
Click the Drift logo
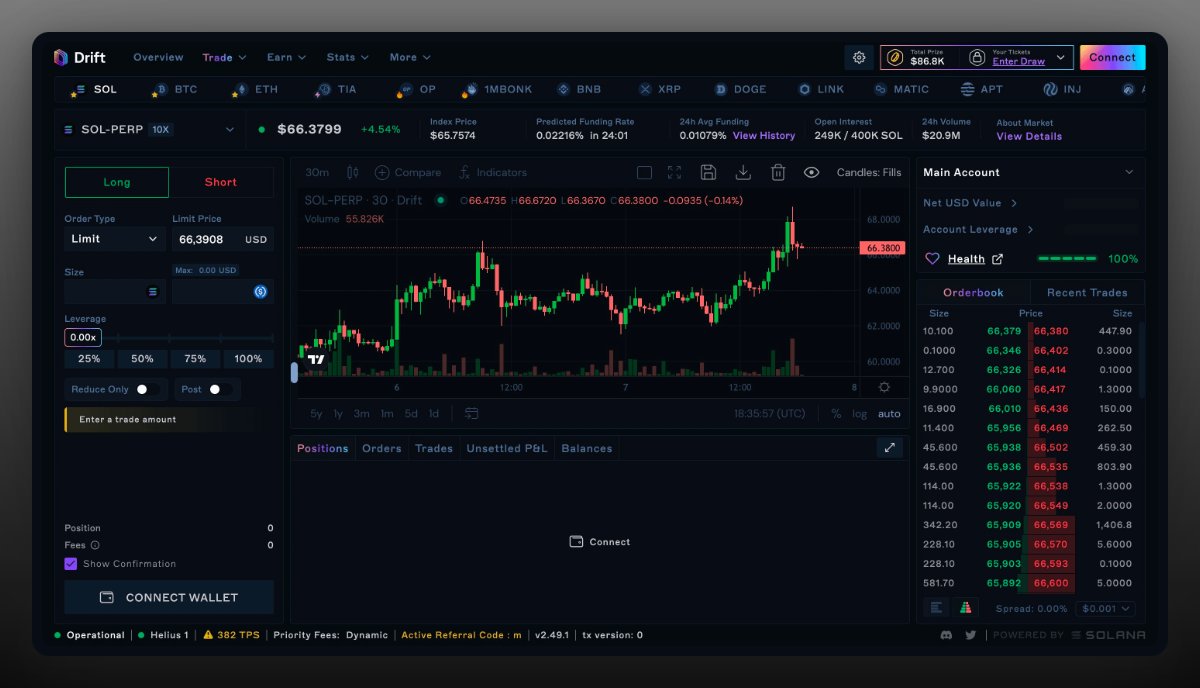pyautogui.click(x=79, y=58)
